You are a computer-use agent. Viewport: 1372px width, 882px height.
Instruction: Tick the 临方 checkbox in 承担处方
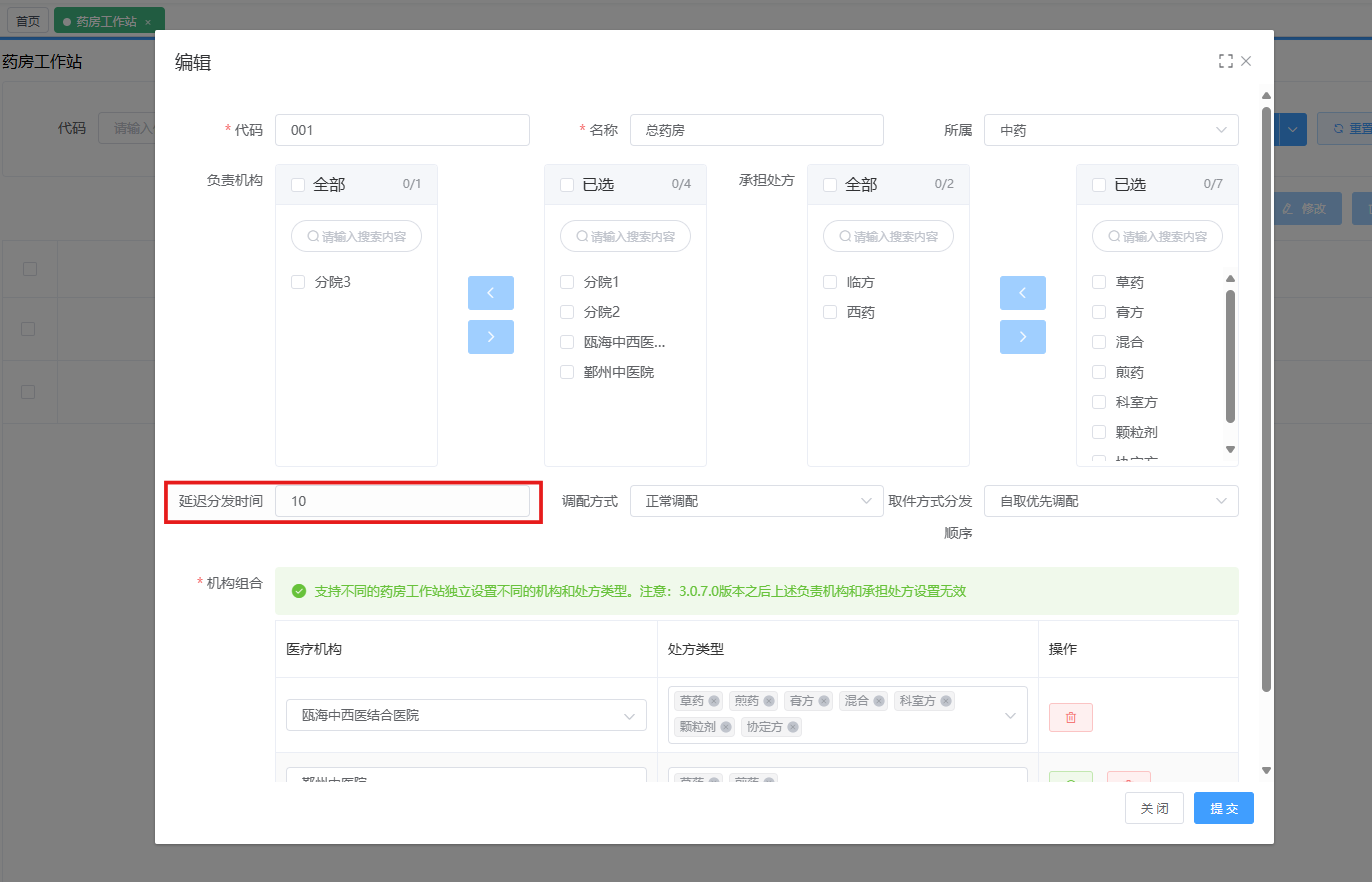coord(830,282)
